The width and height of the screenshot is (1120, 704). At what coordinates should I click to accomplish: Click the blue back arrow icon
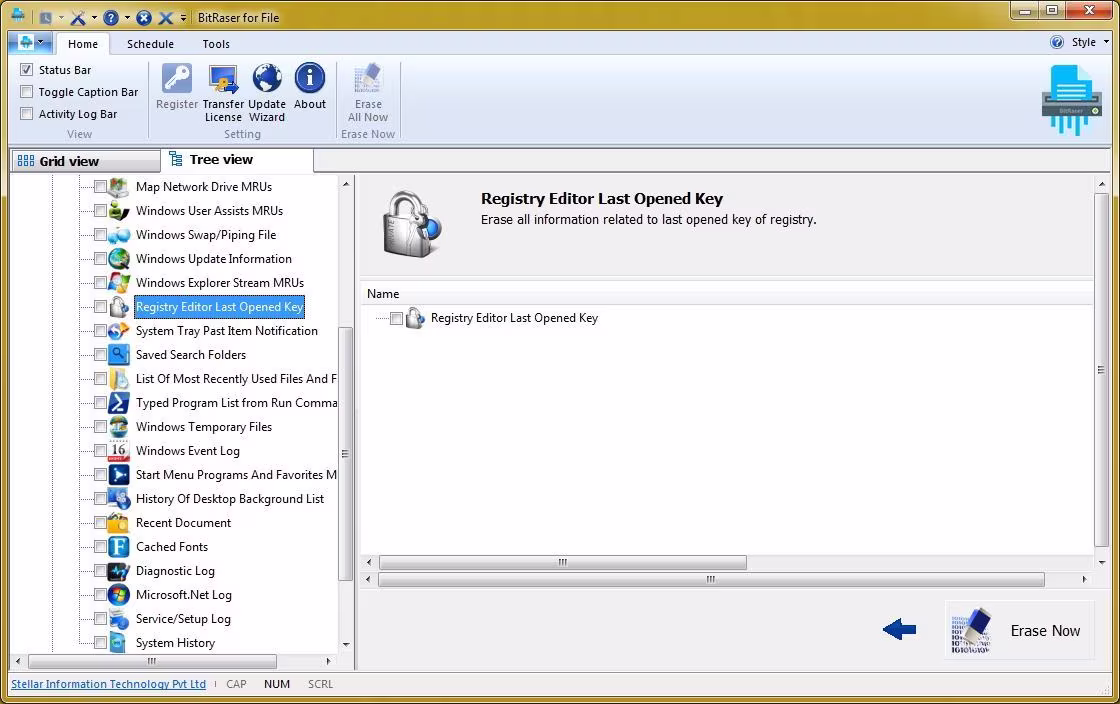(x=899, y=629)
